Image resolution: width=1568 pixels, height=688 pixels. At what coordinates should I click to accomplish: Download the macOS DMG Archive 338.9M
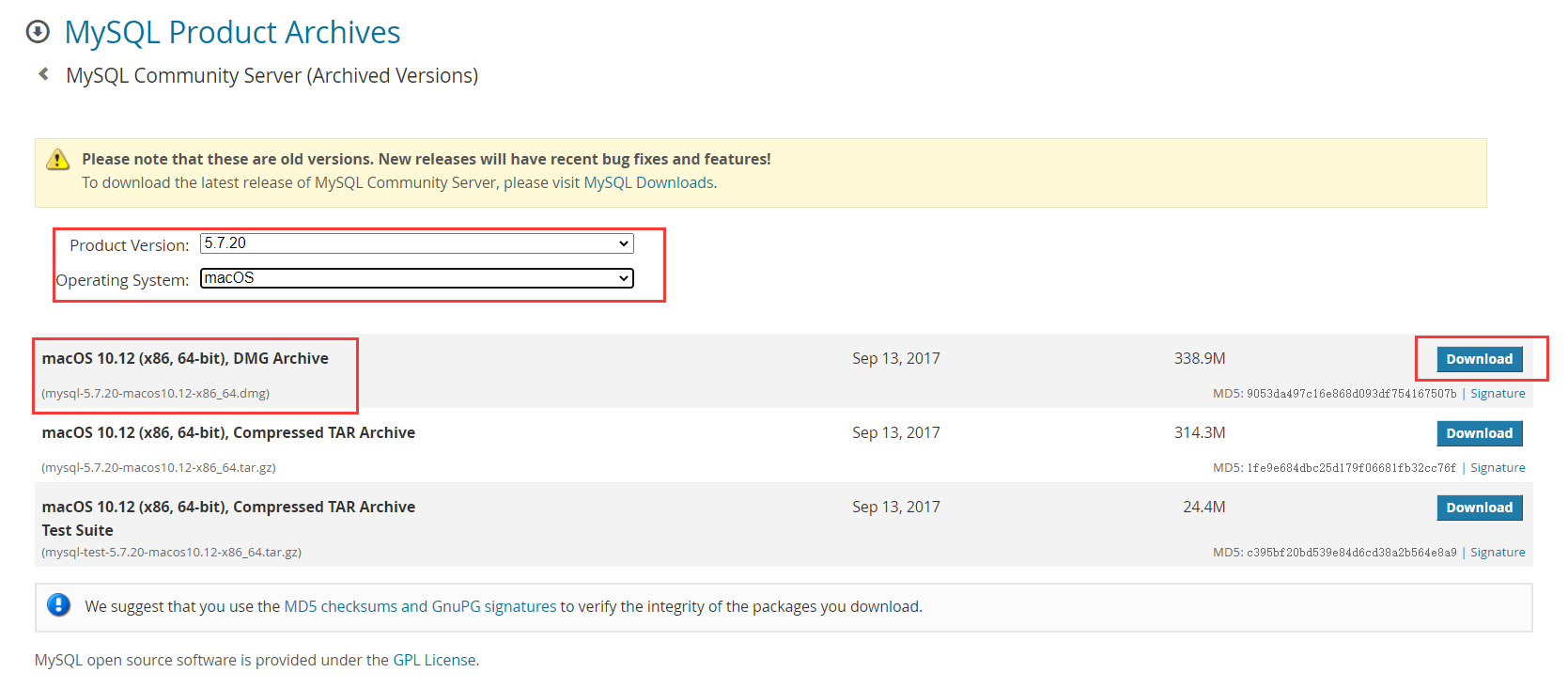1479,359
